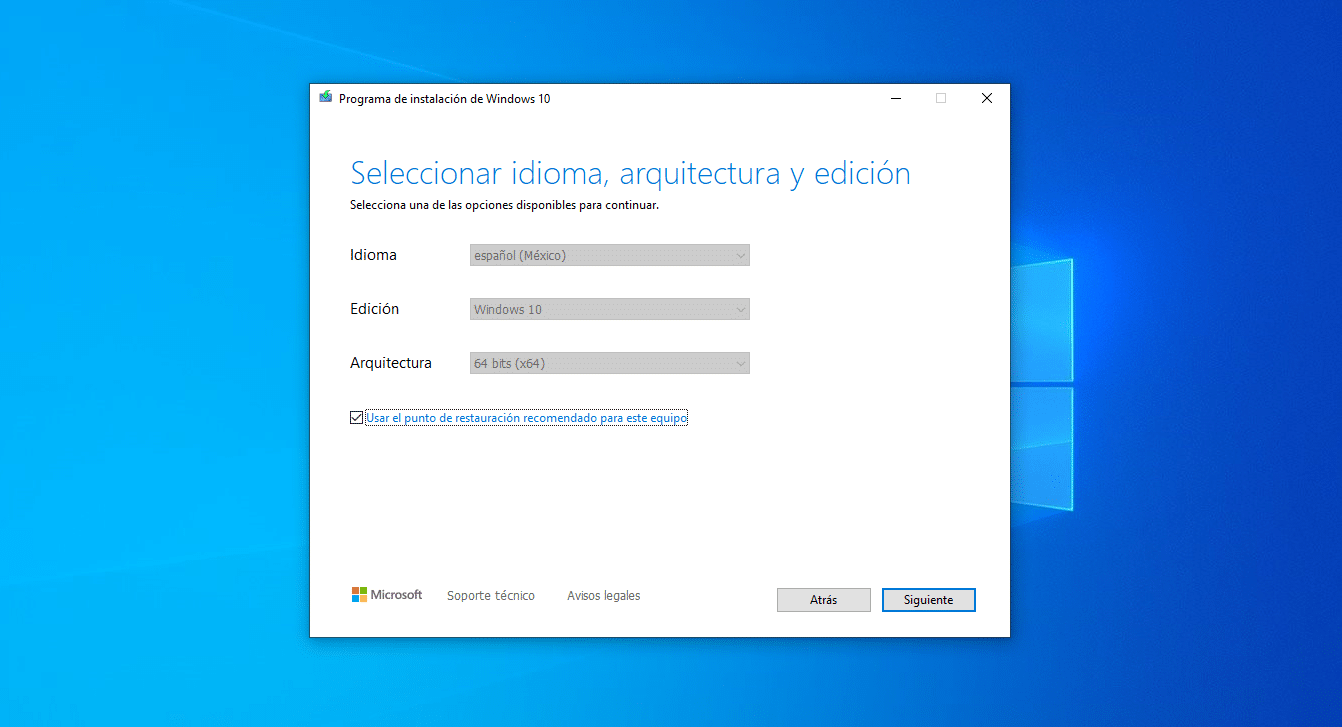Click the Idioma field label

pos(373,255)
